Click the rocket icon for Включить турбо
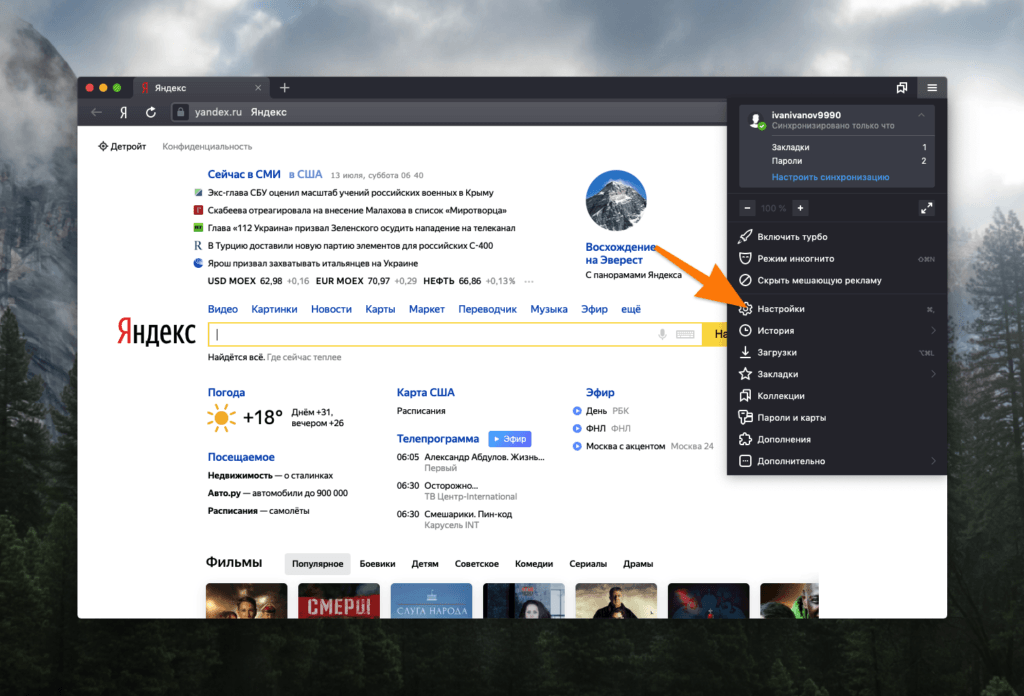The height and width of the screenshot is (696, 1024). coord(745,236)
